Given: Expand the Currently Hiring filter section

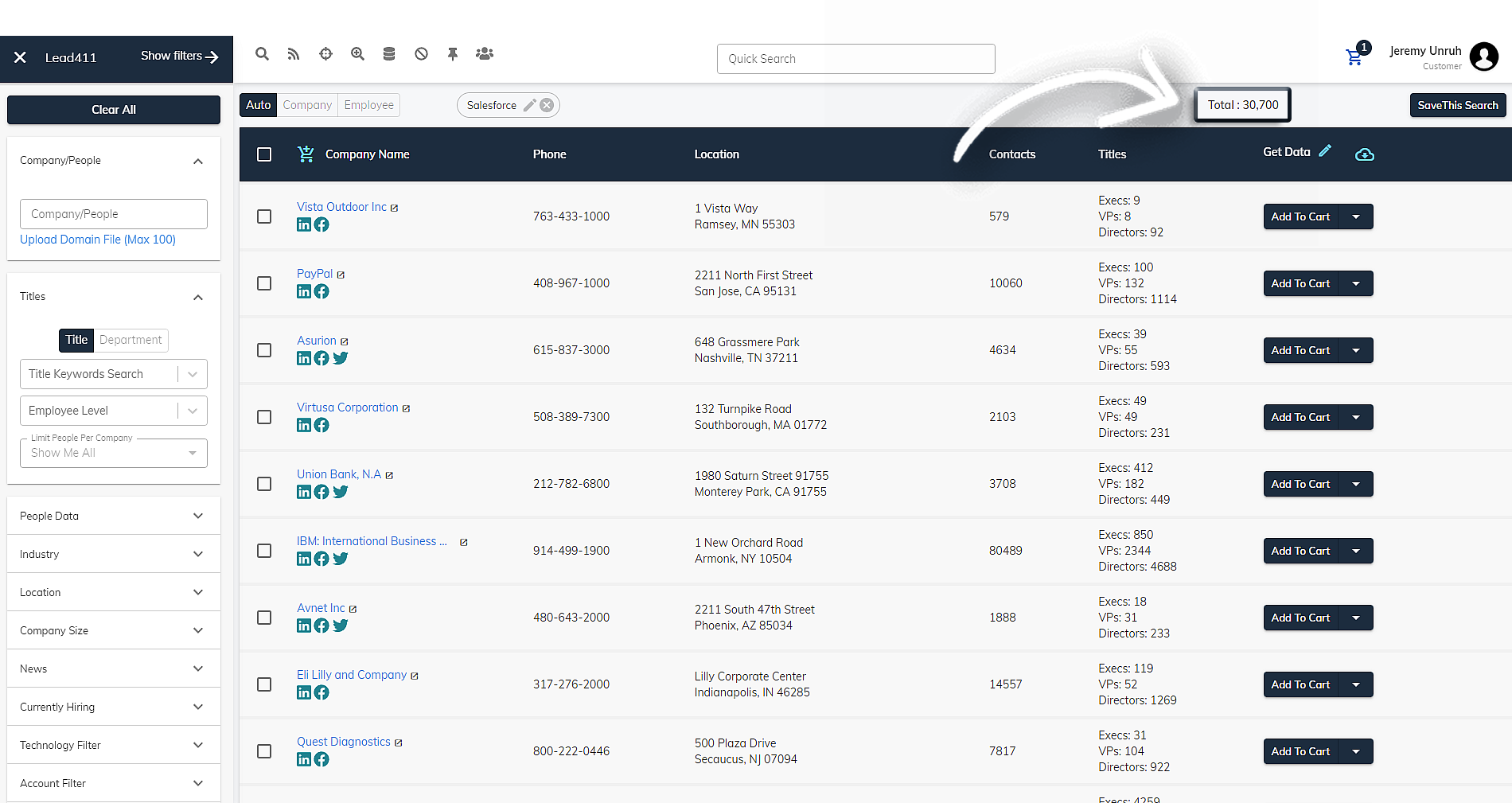Looking at the screenshot, I should pyautogui.click(x=113, y=707).
